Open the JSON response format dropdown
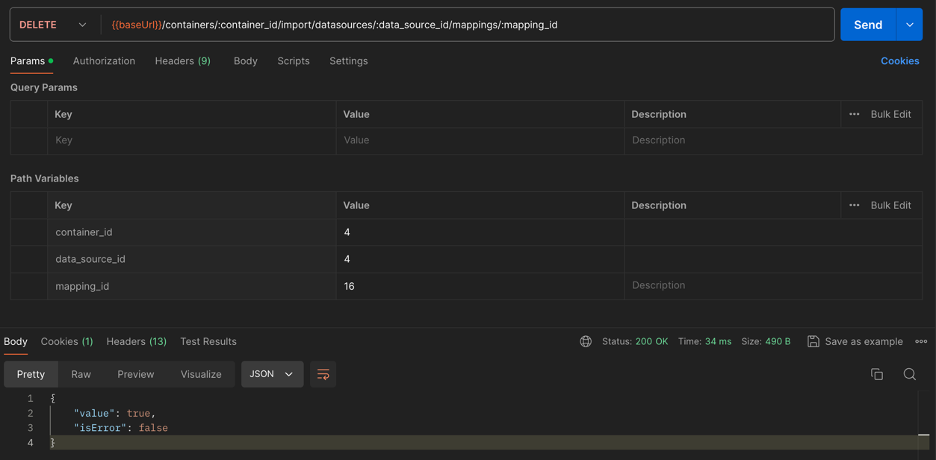 pos(272,374)
